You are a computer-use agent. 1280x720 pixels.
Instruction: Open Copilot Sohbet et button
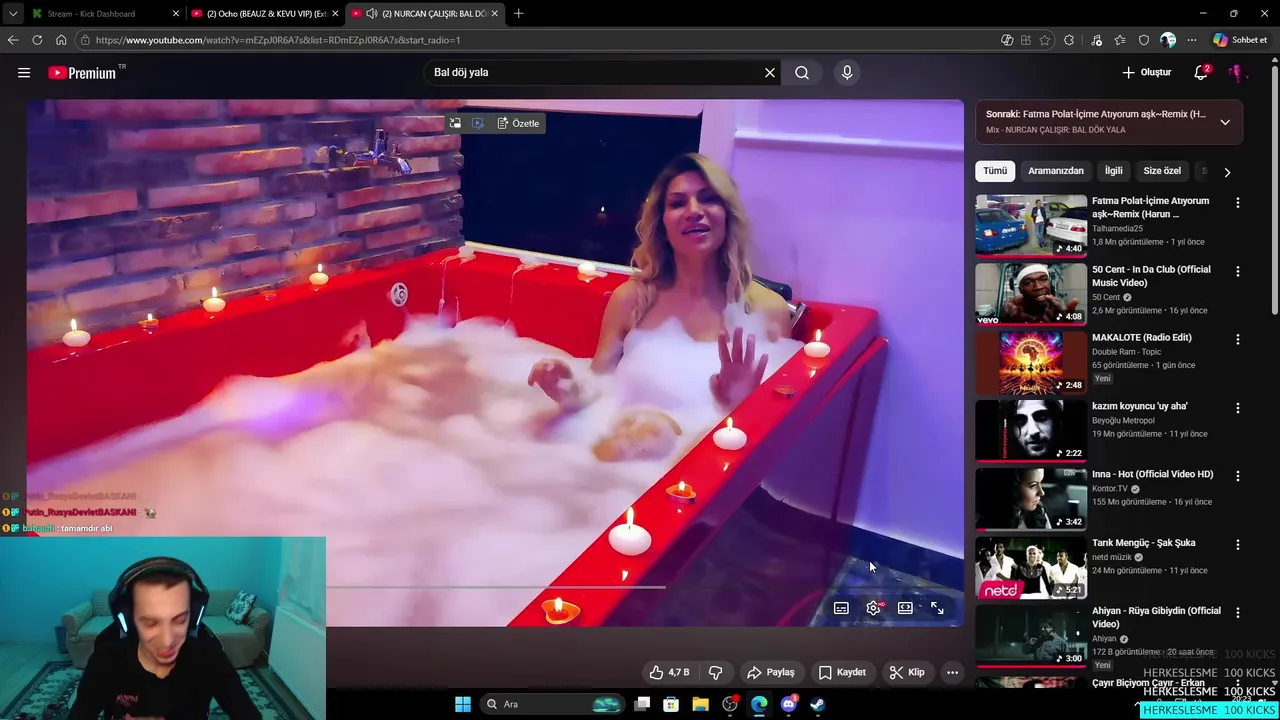[x=1240, y=40]
